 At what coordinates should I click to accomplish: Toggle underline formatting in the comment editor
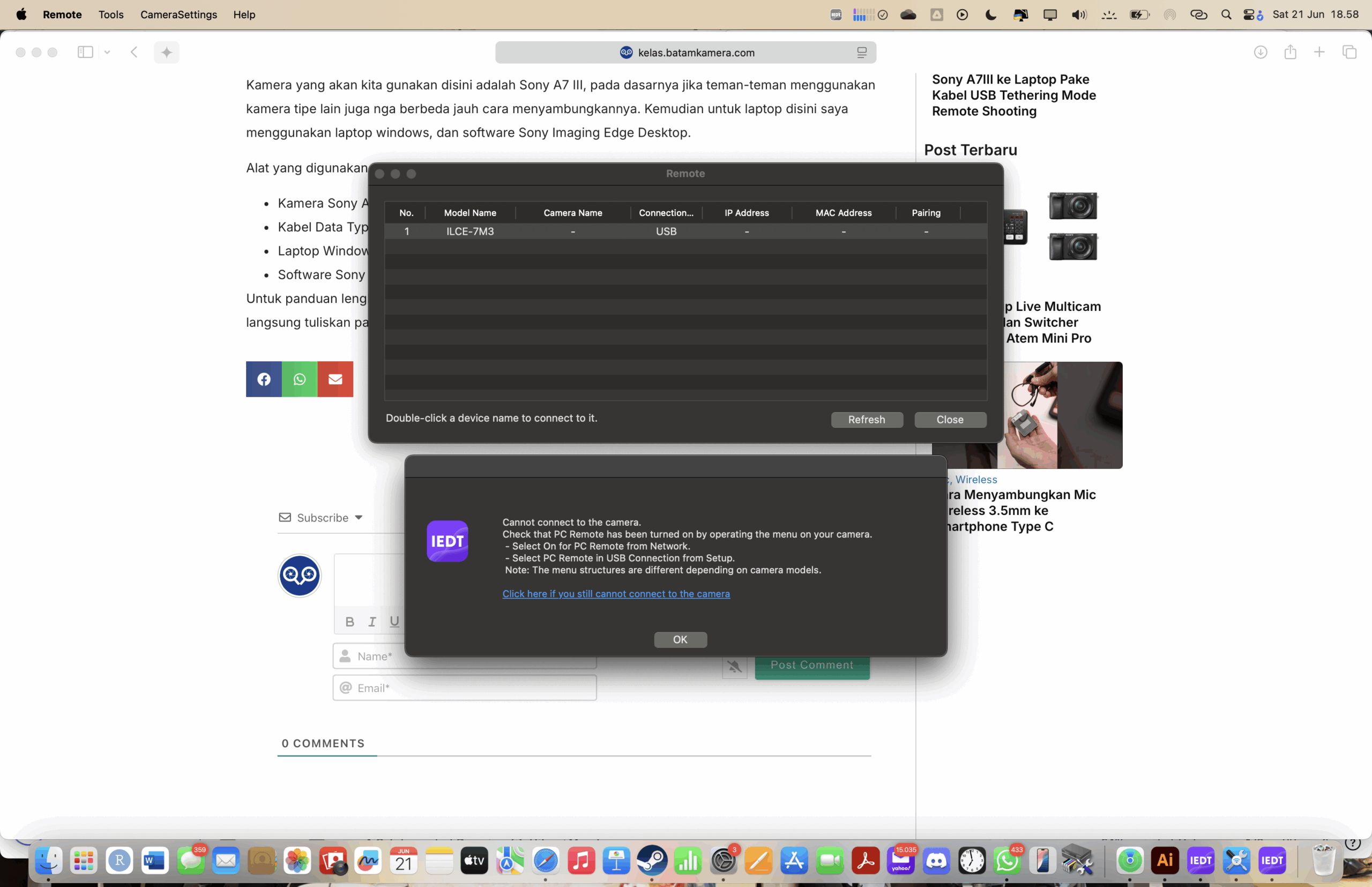pos(394,622)
